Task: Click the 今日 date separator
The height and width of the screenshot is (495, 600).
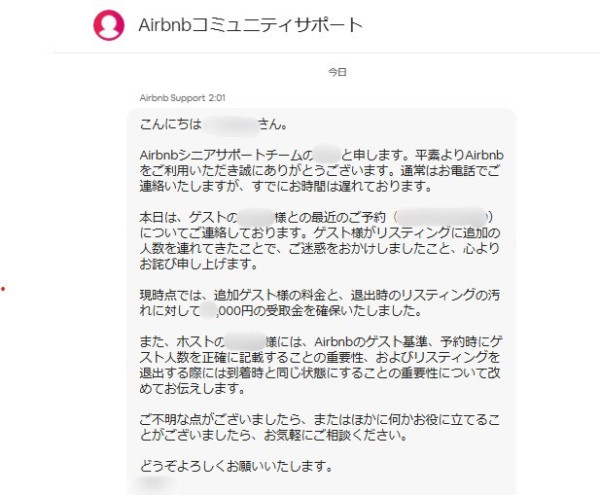Action: pos(338,73)
